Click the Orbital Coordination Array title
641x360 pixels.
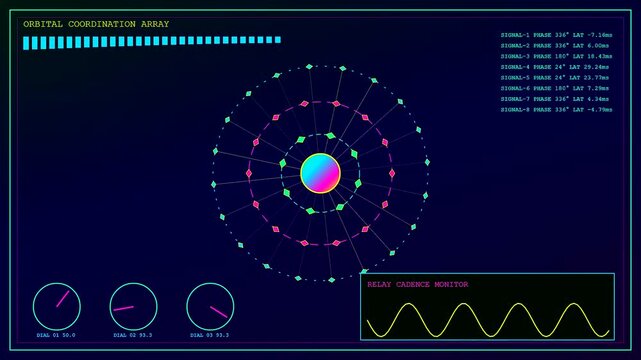coord(96,24)
